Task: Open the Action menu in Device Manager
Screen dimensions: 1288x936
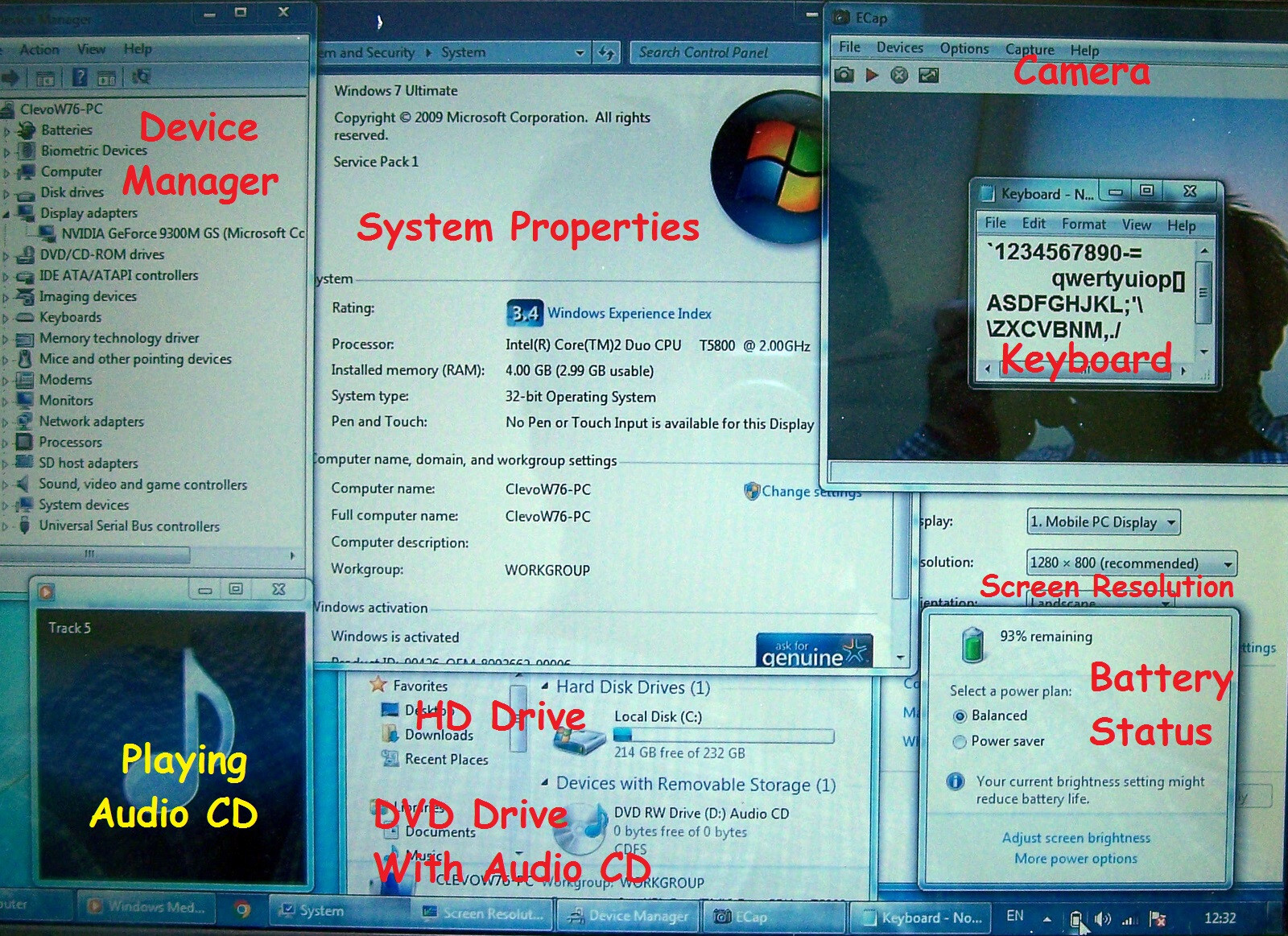Action: click(39, 49)
